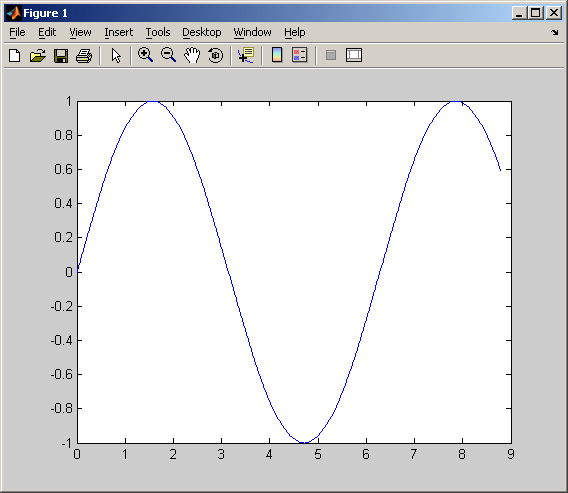568x493 pixels.
Task: Activate the Zoom In tool
Action: tap(145, 55)
